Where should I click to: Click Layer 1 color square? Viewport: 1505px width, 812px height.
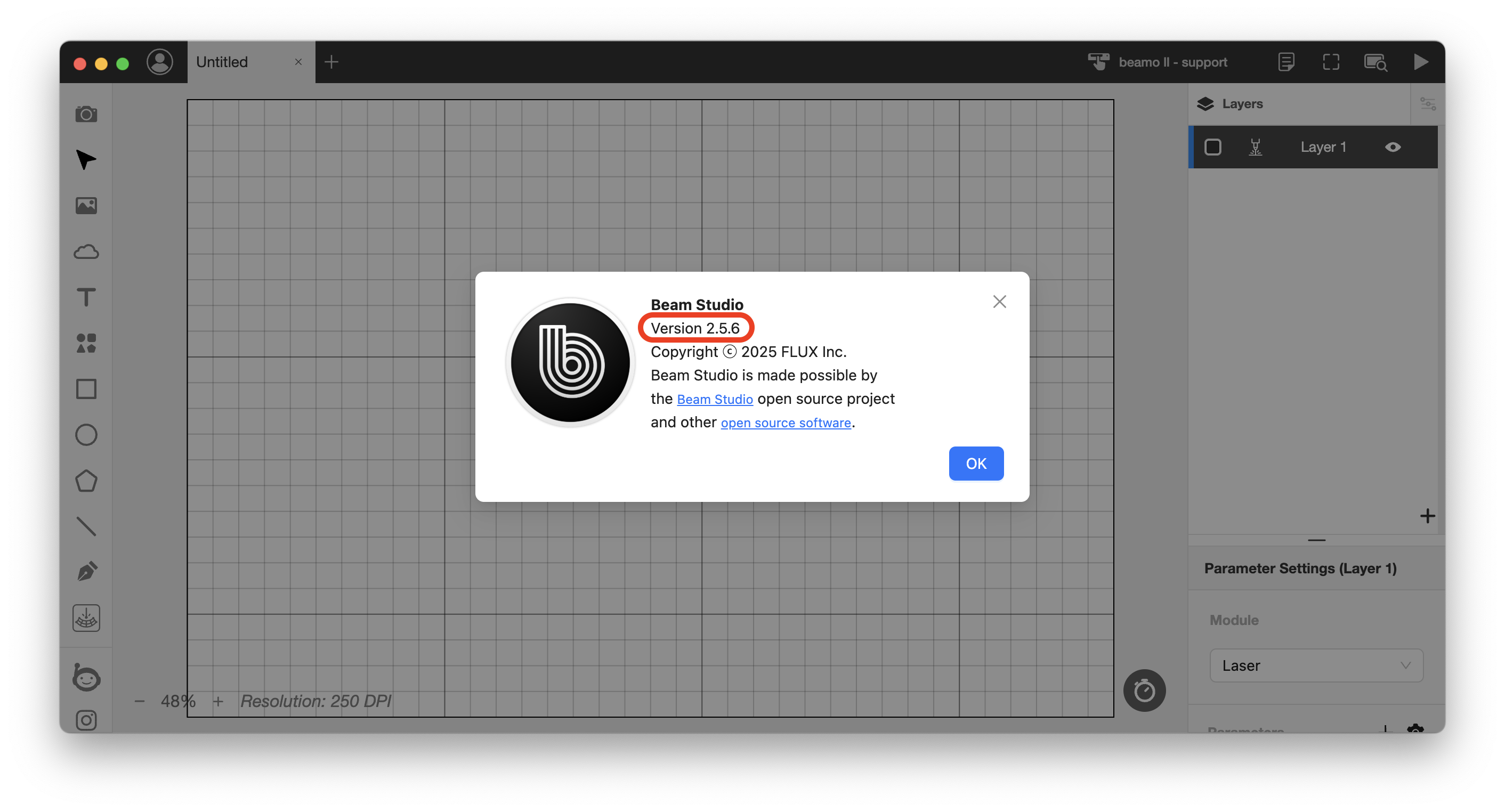tap(1213, 147)
